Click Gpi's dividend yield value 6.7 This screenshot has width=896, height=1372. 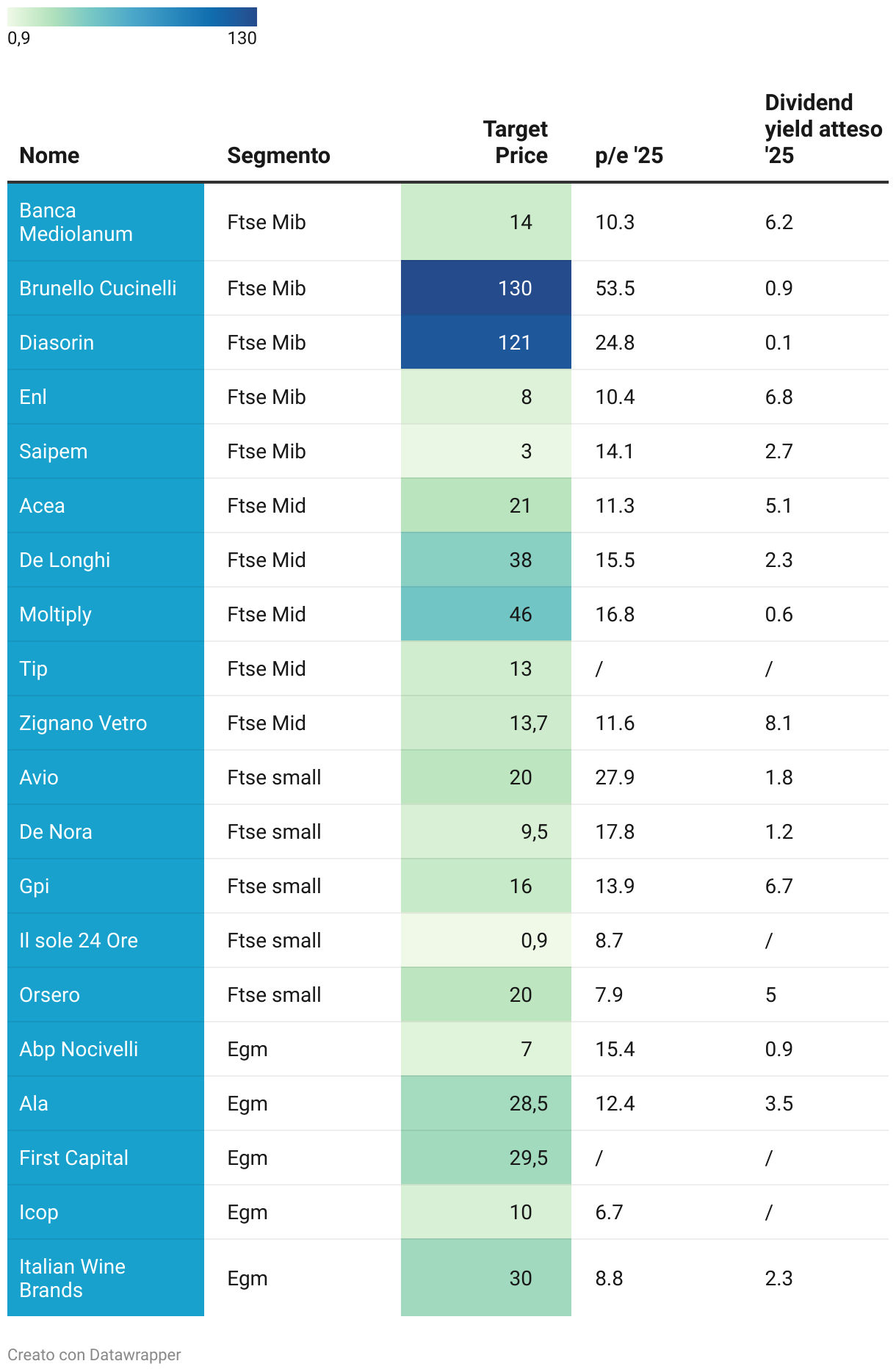click(x=778, y=886)
